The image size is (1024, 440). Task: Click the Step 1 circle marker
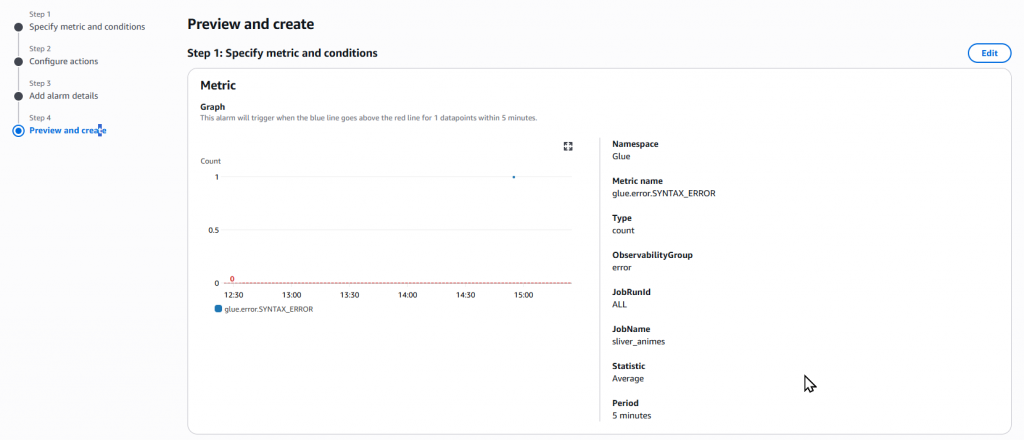(18, 27)
